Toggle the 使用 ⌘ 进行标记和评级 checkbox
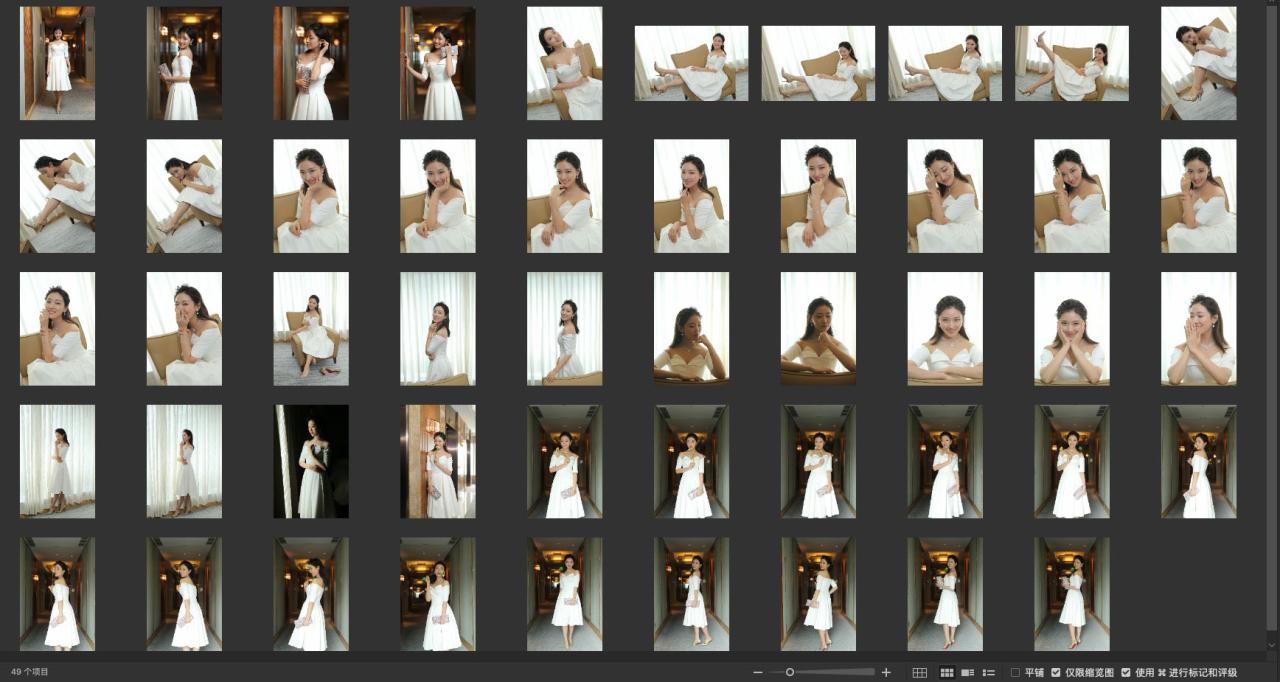 (x=1126, y=672)
